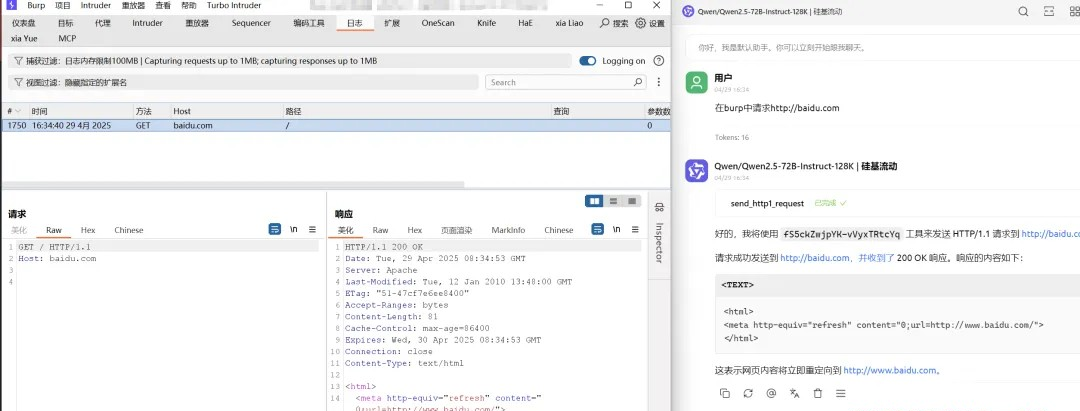Click the 视图过滤 filter bar text
This screenshot has height=411, width=1080.
76,82
